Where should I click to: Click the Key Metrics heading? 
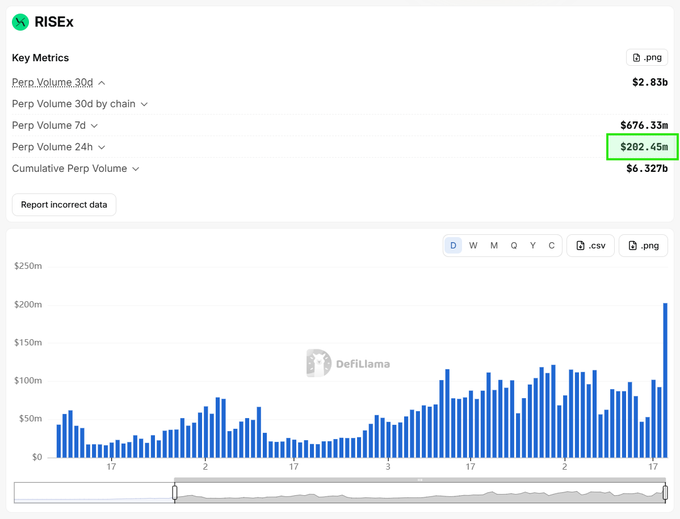40,58
